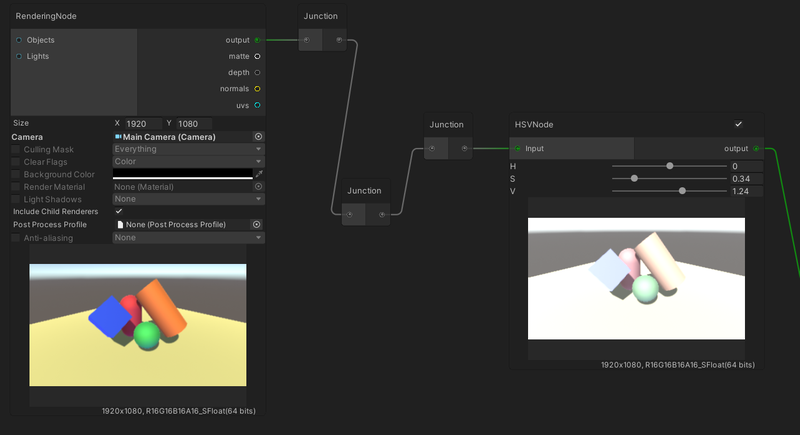
Task: Toggle the HSVNode enabled checkbox
Action: [x=738, y=124]
